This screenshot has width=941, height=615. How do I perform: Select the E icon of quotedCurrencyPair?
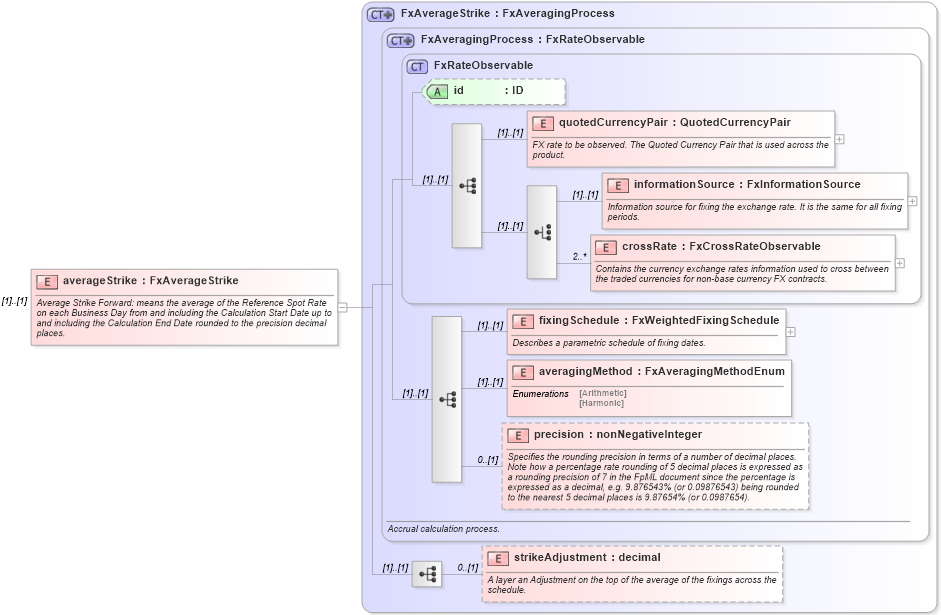click(545, 122)
